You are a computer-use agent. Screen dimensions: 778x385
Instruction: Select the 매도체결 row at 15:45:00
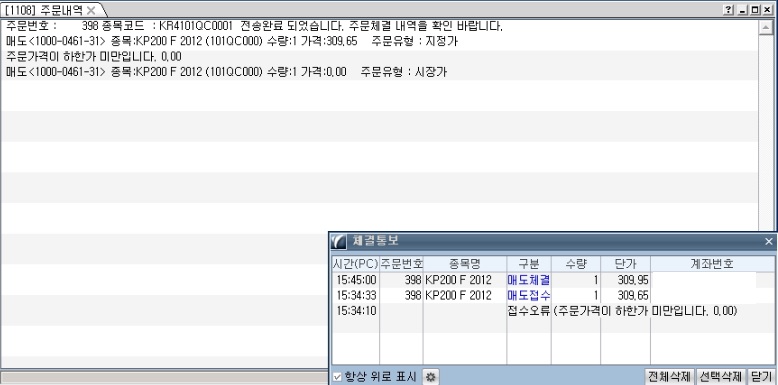tap(544, 280)
